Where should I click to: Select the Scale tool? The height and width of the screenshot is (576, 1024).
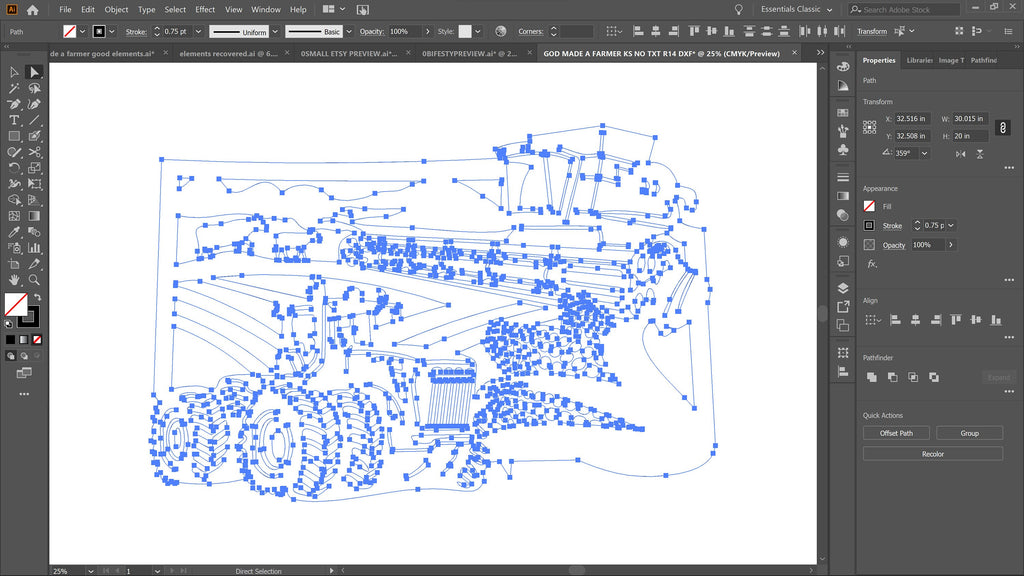click(x=34, y=168)
